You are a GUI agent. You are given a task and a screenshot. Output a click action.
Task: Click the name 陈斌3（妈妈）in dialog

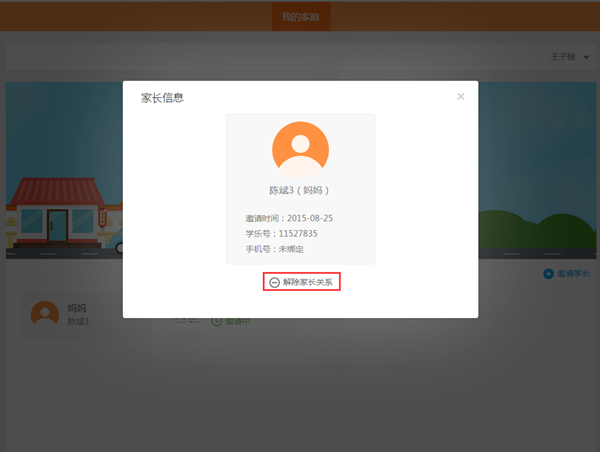(x=300, y=190)
